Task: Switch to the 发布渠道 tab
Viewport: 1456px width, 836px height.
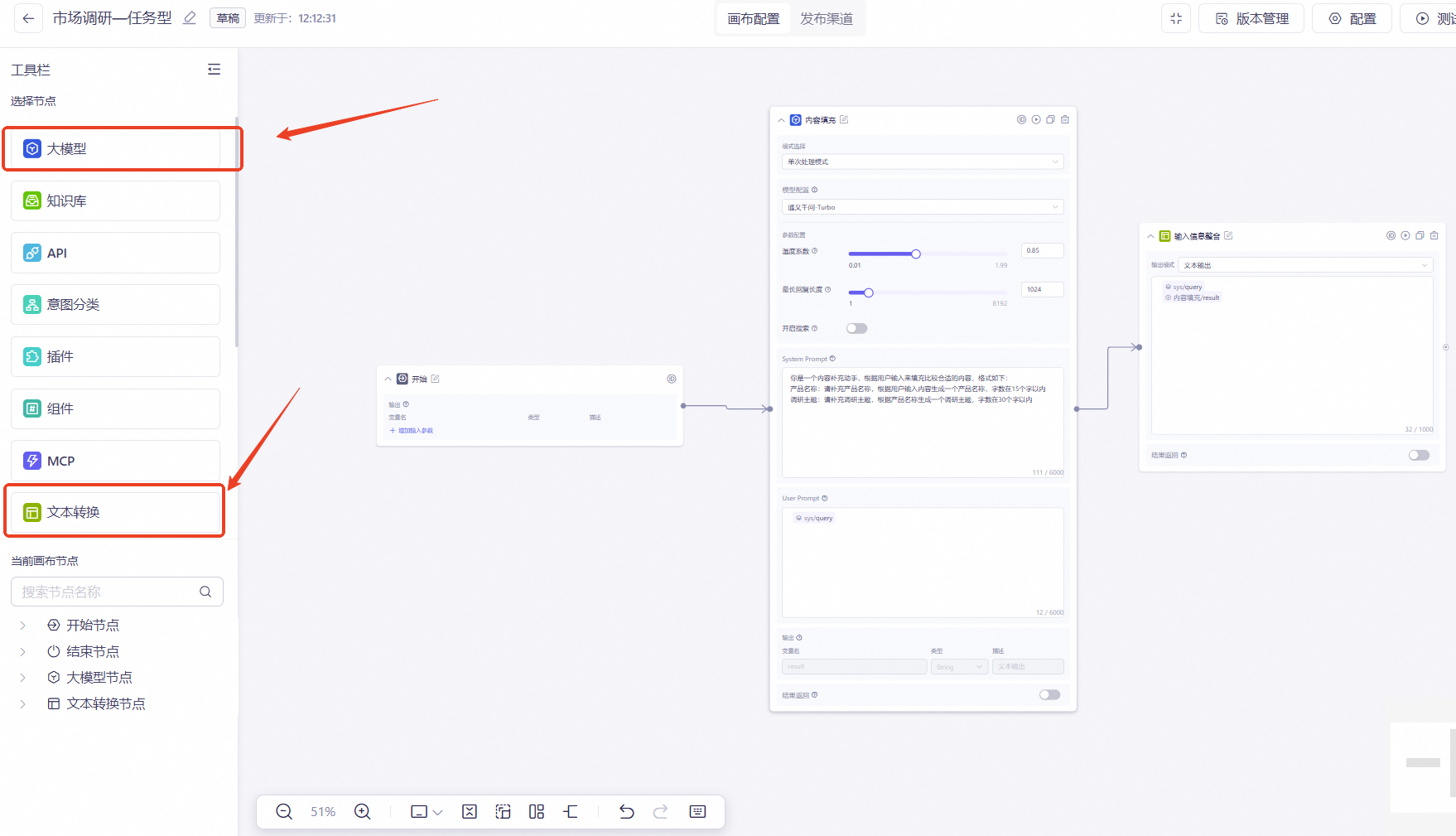Action: coord(827,18)
